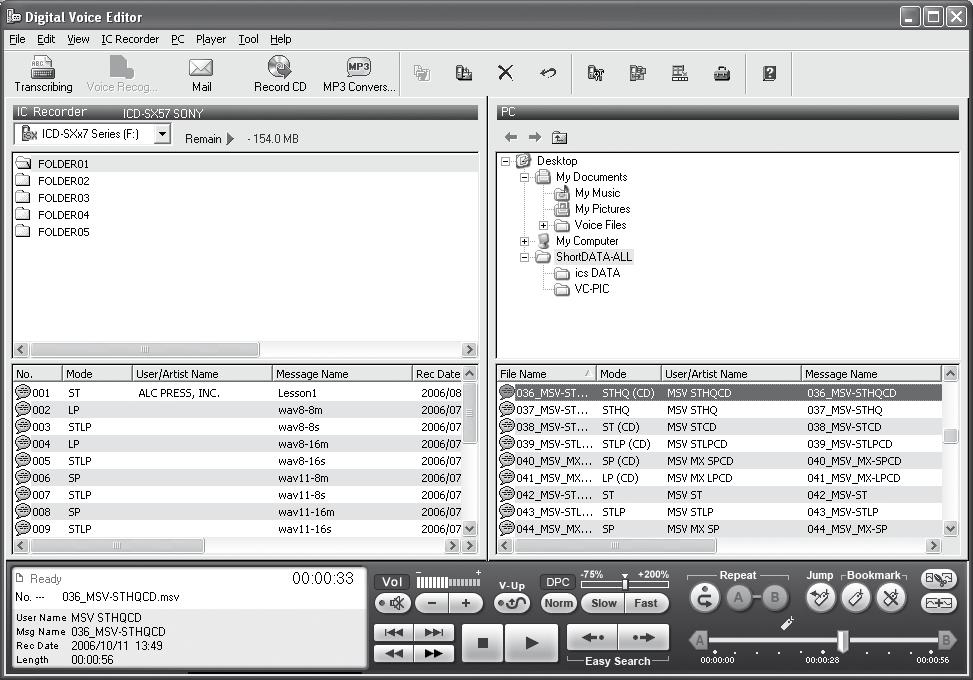Expand the My Computer node
Screen dimensions: 973x680
point(524,241)
